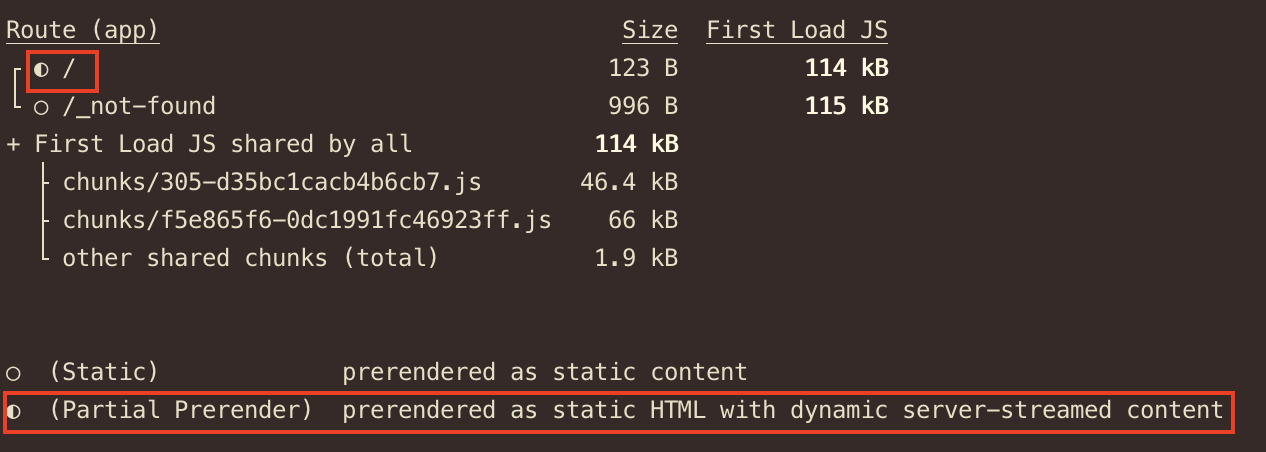Click the /_not-found route entry

139,107
